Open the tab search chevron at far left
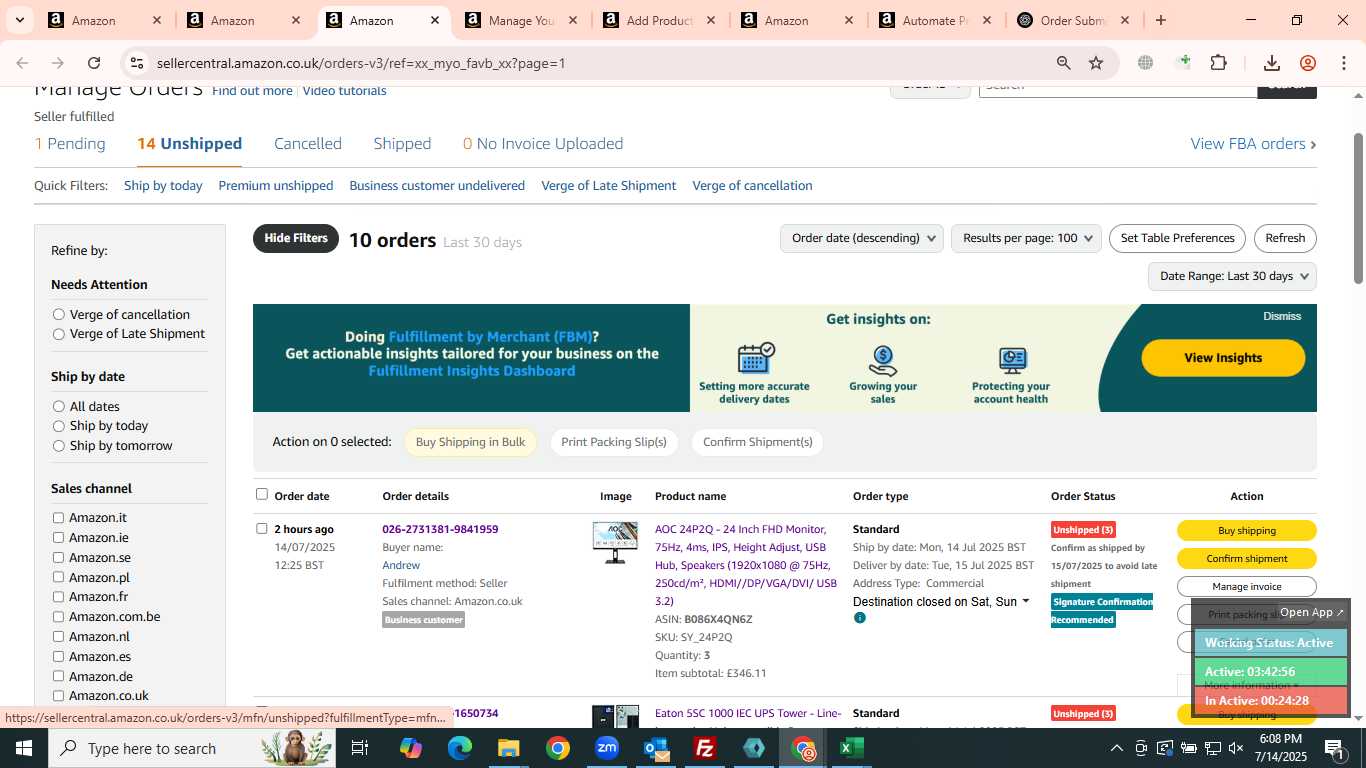This screenshot has width=1366, height=768. pyautogui.click(x=19, y=20)
